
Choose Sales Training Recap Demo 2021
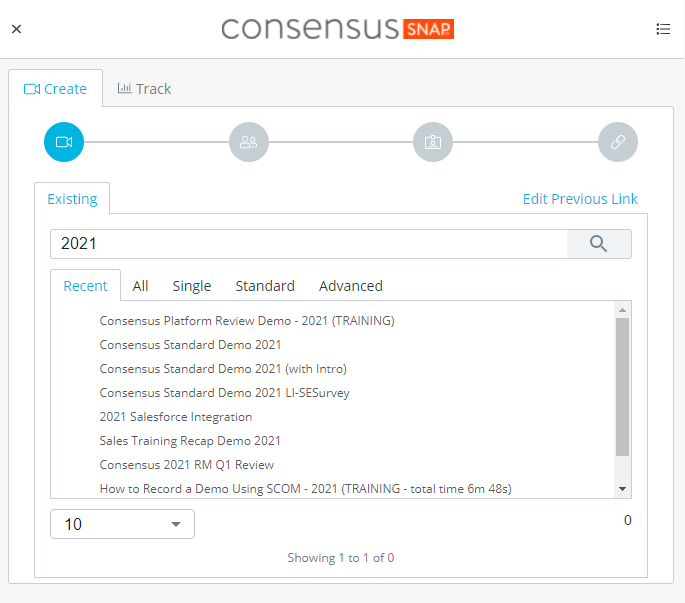pyautogui.click(x=190, y=441)
